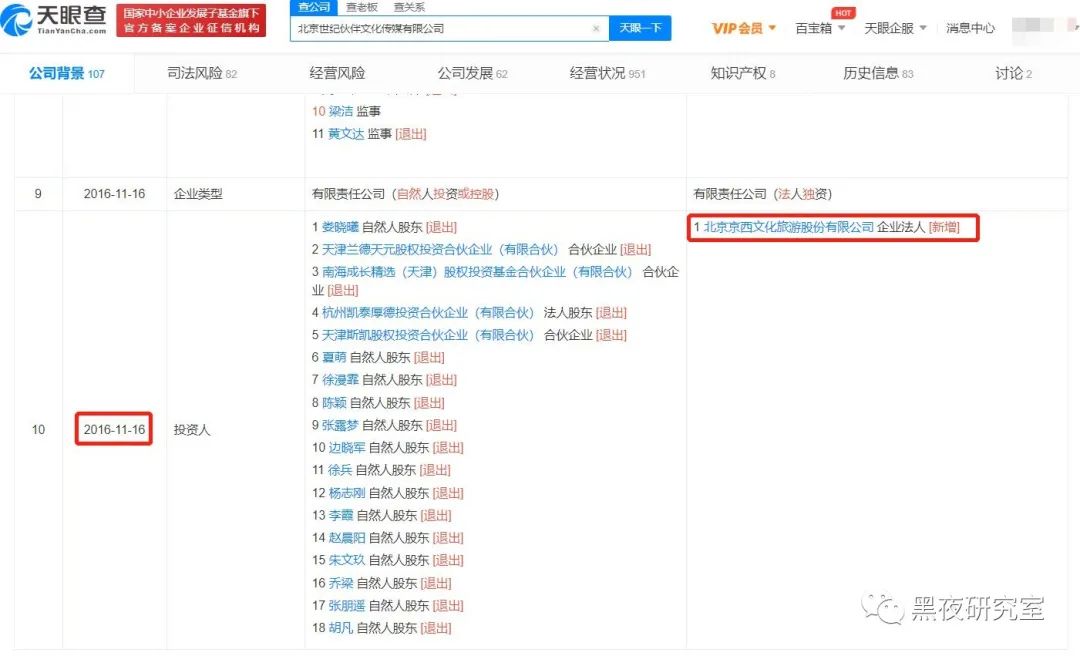Open shareholder 杨志刚's profile link
1080x656 pixels.
[346, 493]
